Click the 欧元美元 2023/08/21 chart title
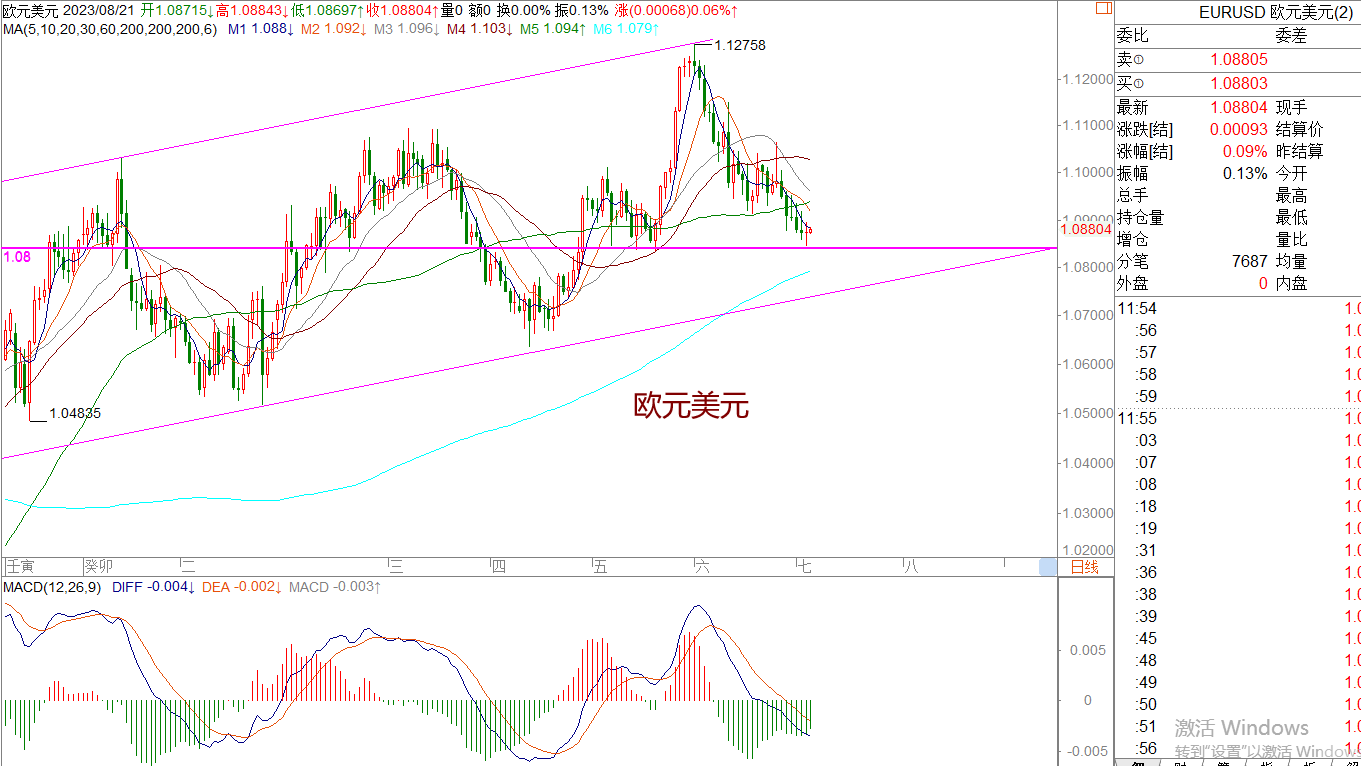Screen dimensions: 1361x766 69,10
